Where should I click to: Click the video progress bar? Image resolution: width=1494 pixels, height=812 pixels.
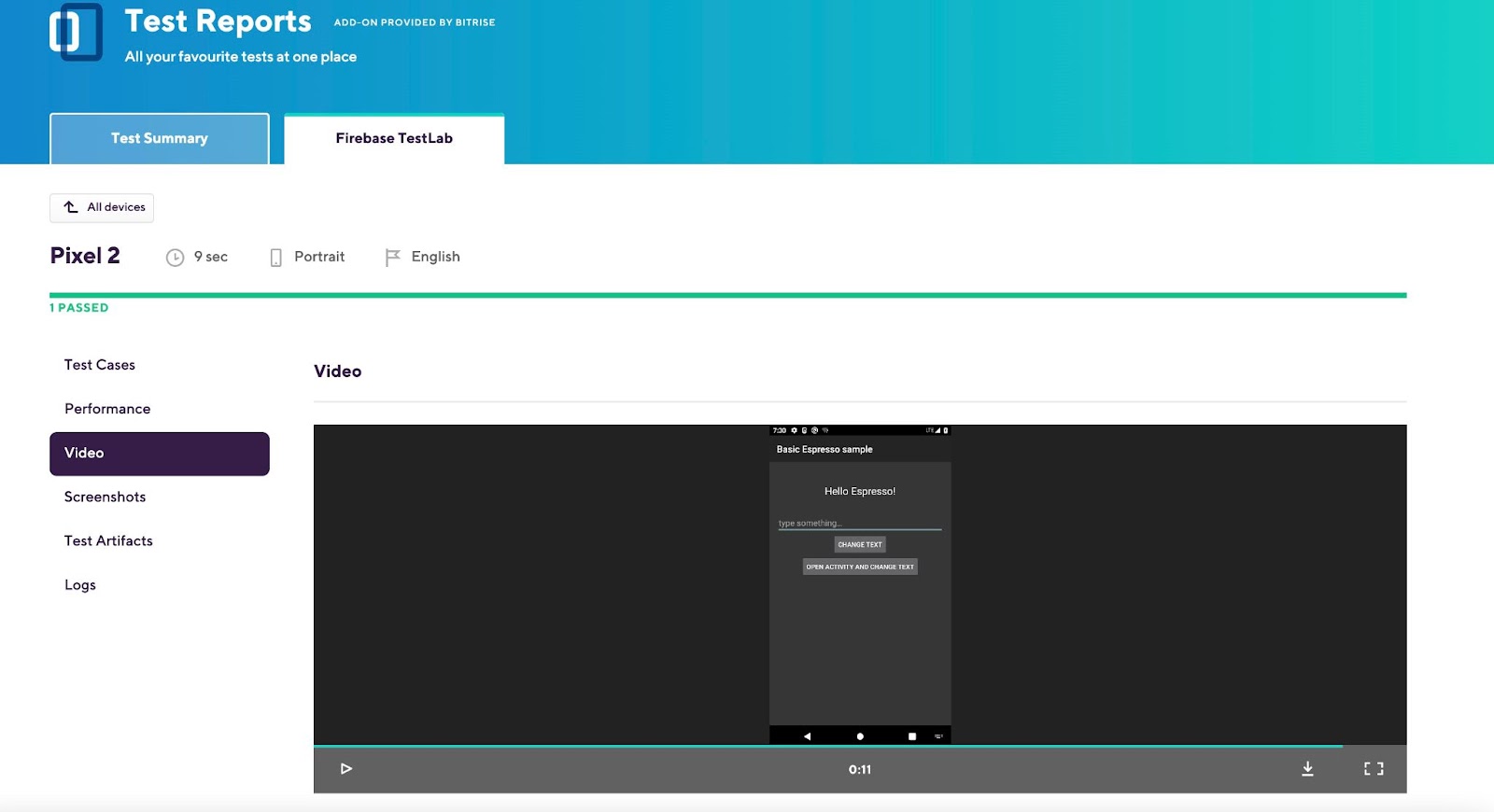tap(860, 746)
